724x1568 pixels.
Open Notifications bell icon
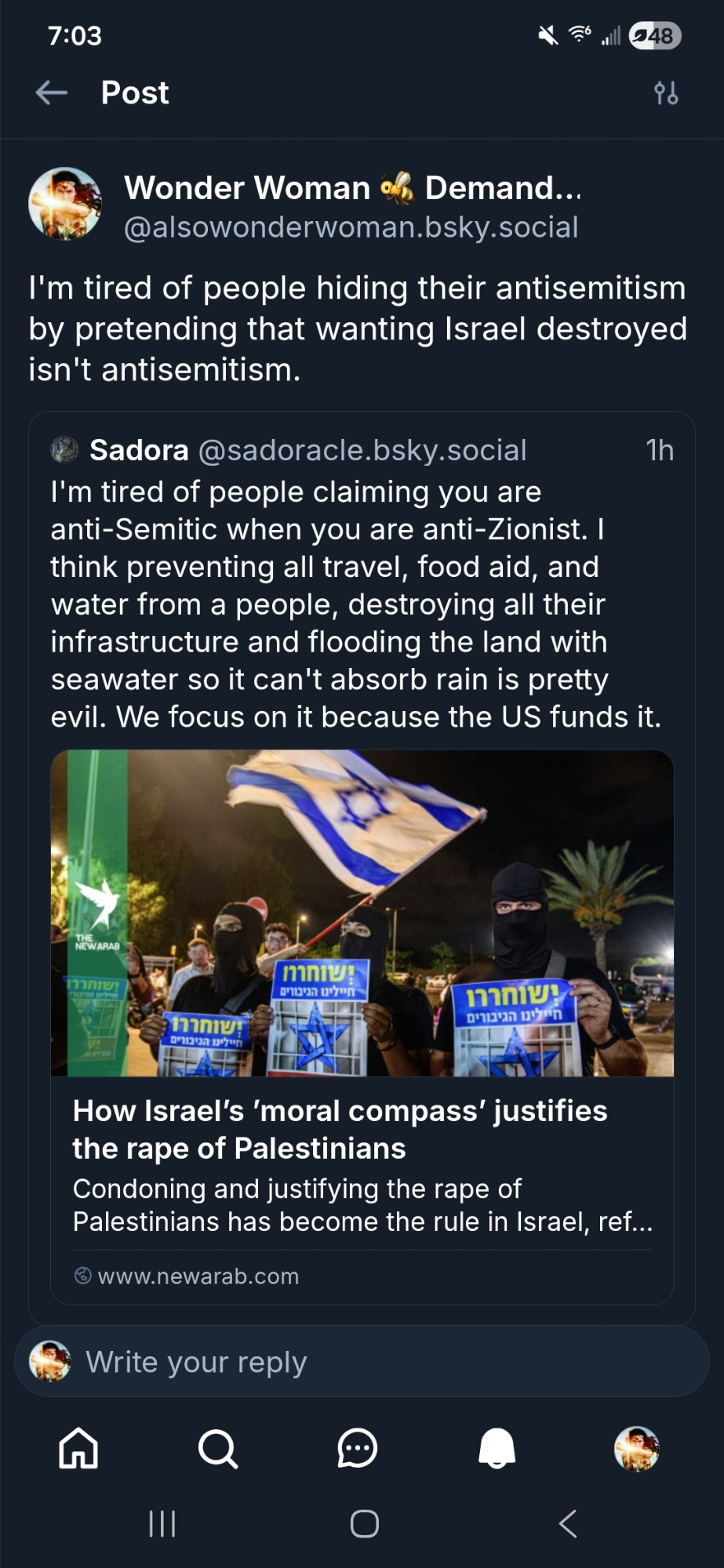tap(497, 1447)
